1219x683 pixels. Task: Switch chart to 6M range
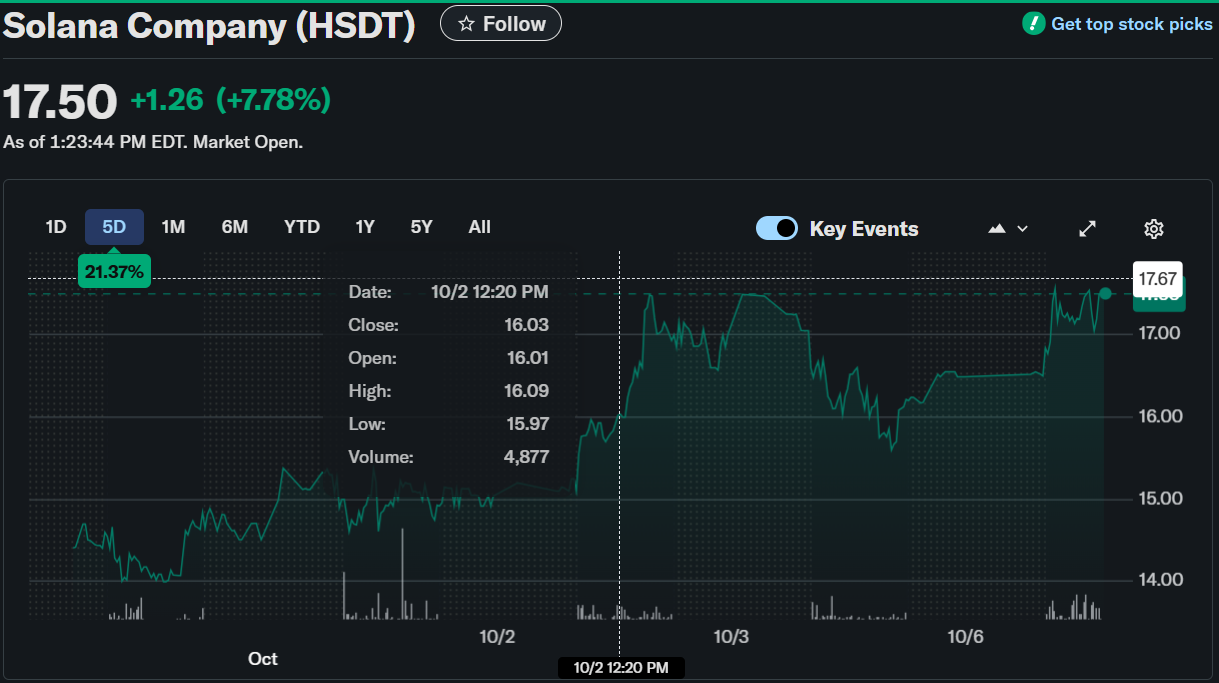(234, 227)
